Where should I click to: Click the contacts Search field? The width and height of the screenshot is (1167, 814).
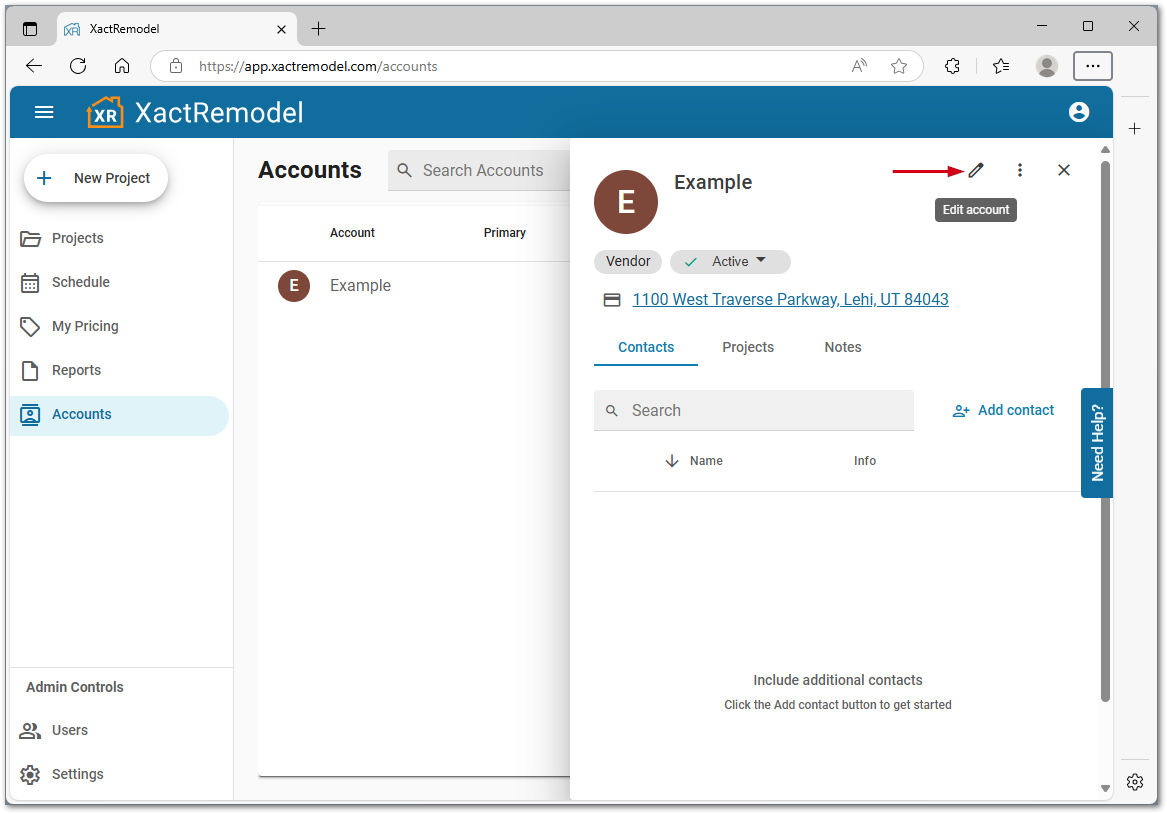[754, 411]
